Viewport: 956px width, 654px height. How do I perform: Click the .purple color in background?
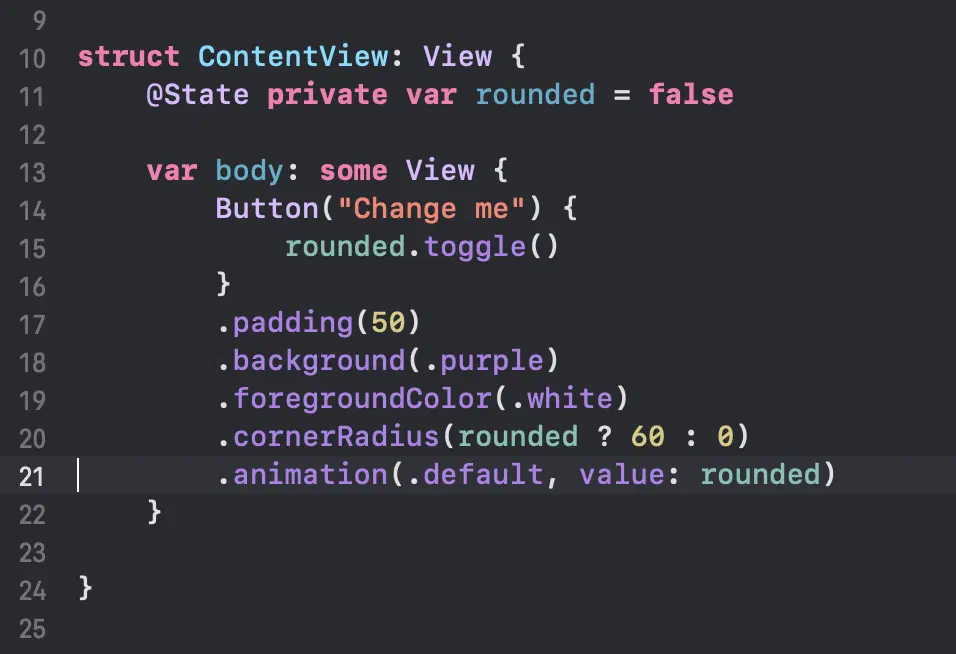point(483,361)
